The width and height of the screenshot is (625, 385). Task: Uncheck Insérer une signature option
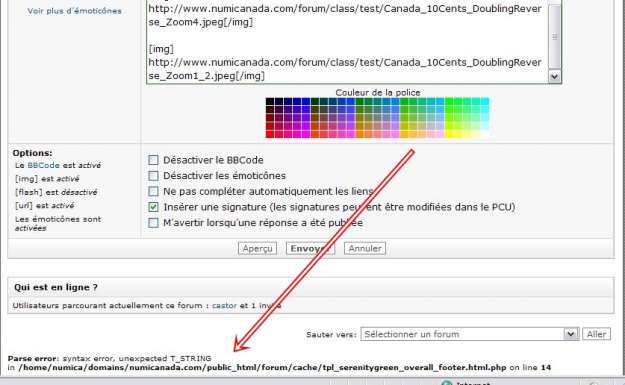pos(153,207)
